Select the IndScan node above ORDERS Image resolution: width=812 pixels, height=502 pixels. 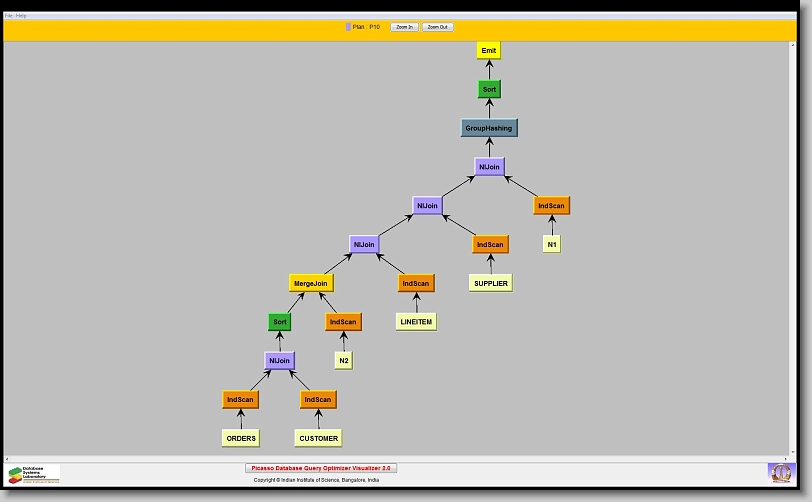tap(240, 399)
